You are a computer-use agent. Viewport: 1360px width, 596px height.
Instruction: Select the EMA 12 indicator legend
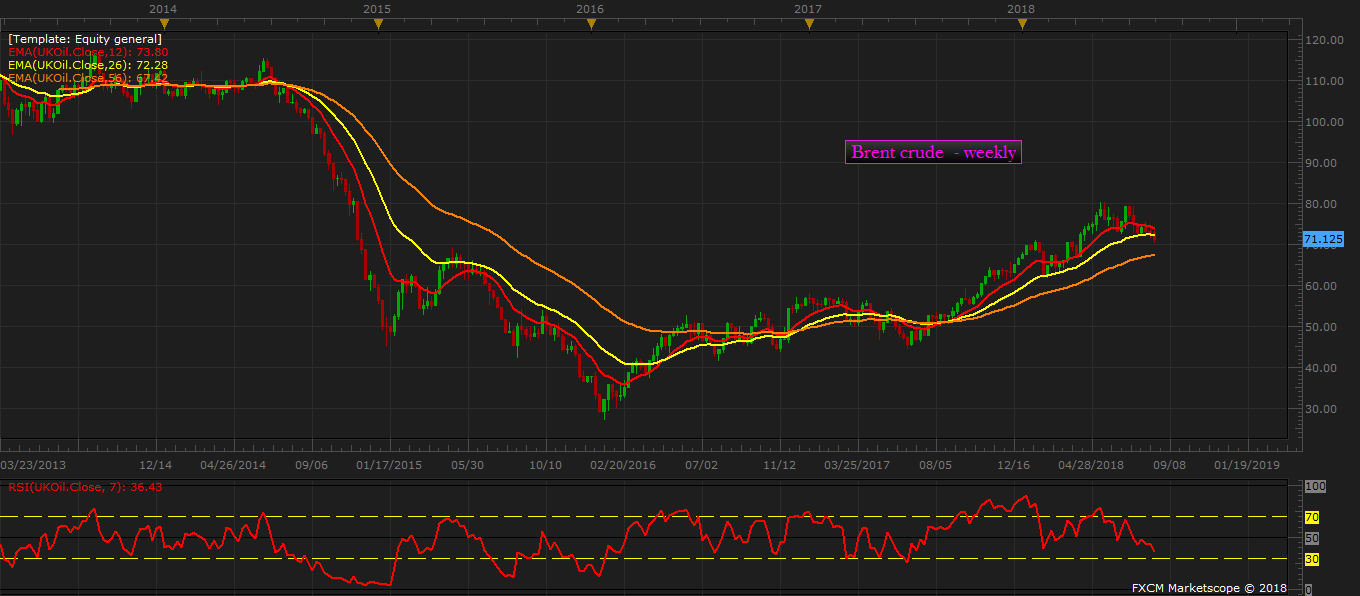pos(88,52)
